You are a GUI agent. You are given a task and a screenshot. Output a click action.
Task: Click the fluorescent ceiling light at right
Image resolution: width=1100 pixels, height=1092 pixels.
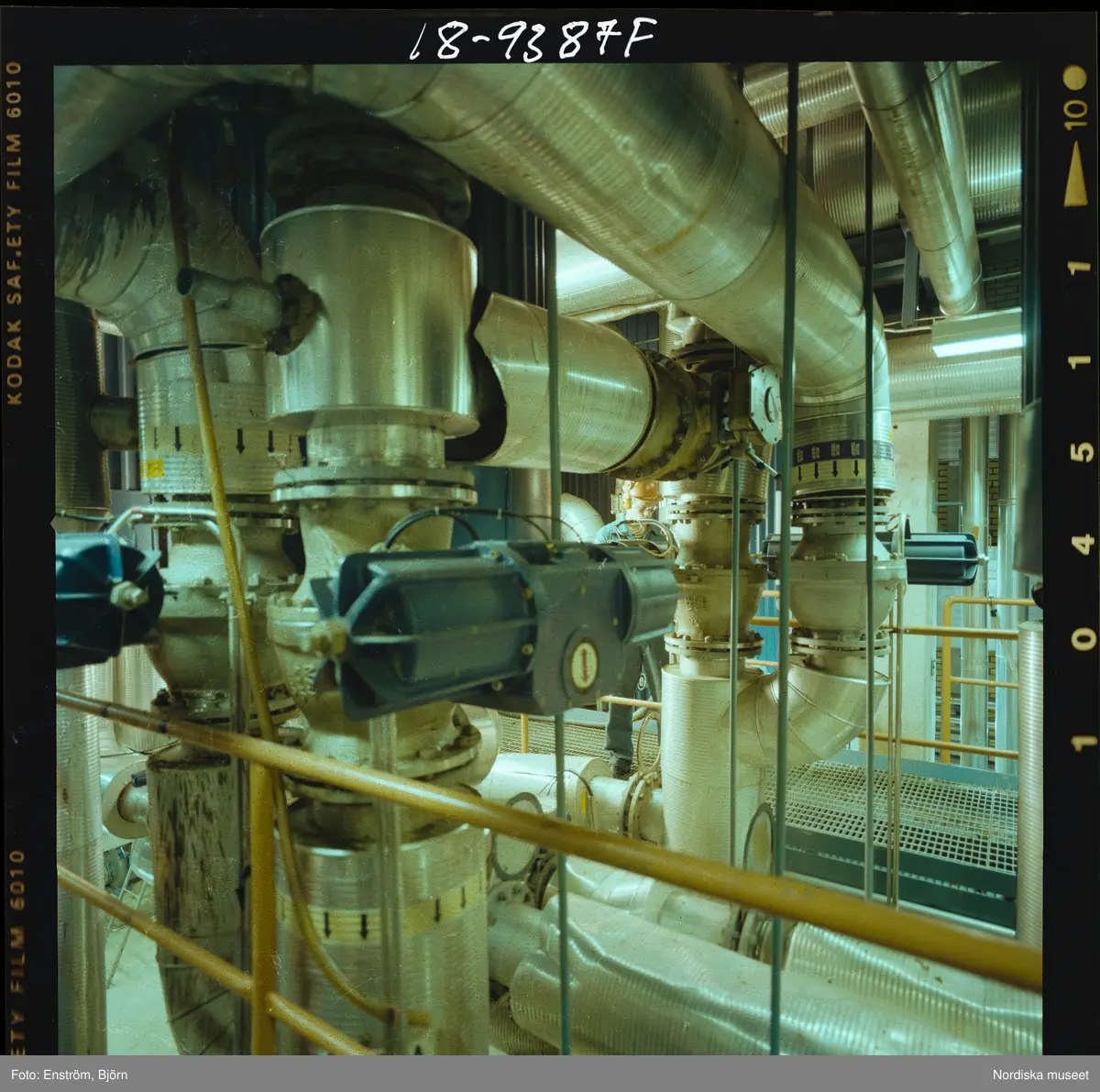[x=975, y=343]
